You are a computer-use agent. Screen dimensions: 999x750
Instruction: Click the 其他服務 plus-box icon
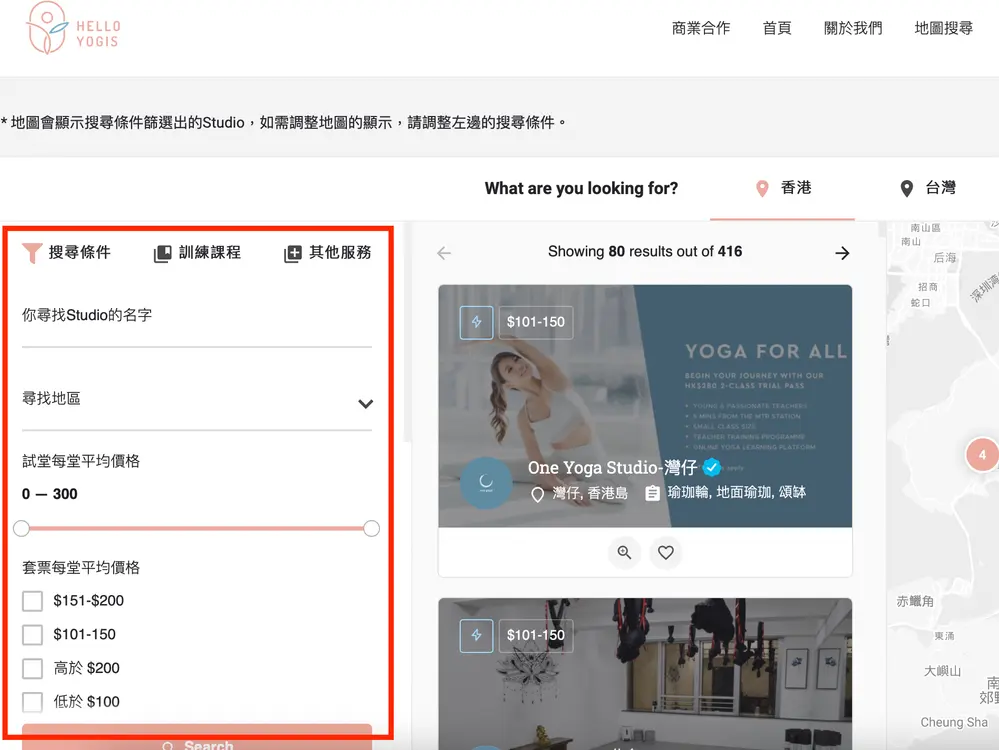coord(292,254)
